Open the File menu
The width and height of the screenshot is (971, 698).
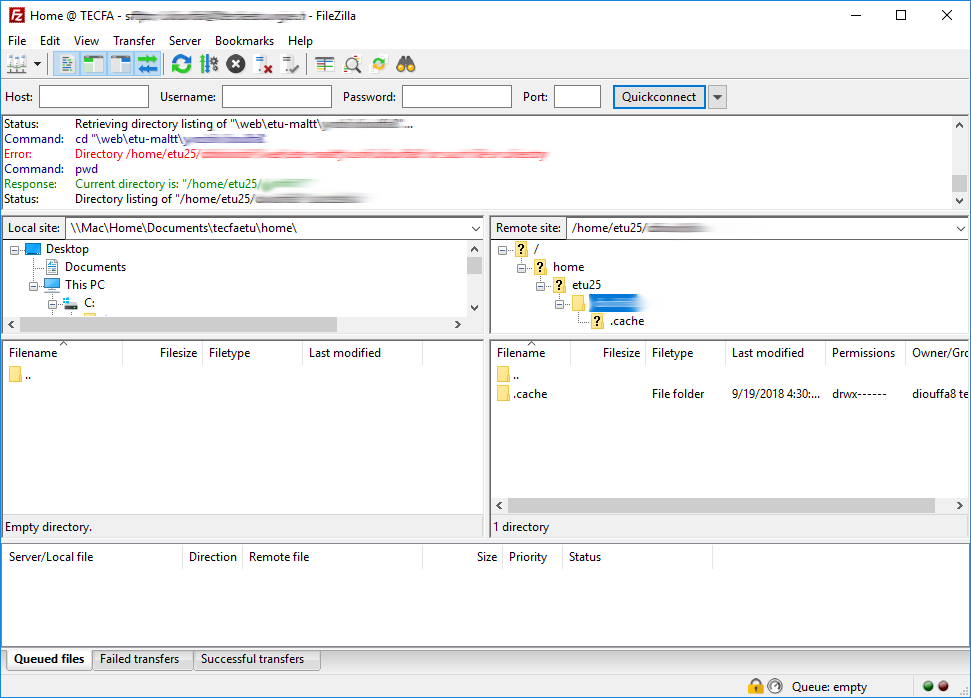pos(17,41)
